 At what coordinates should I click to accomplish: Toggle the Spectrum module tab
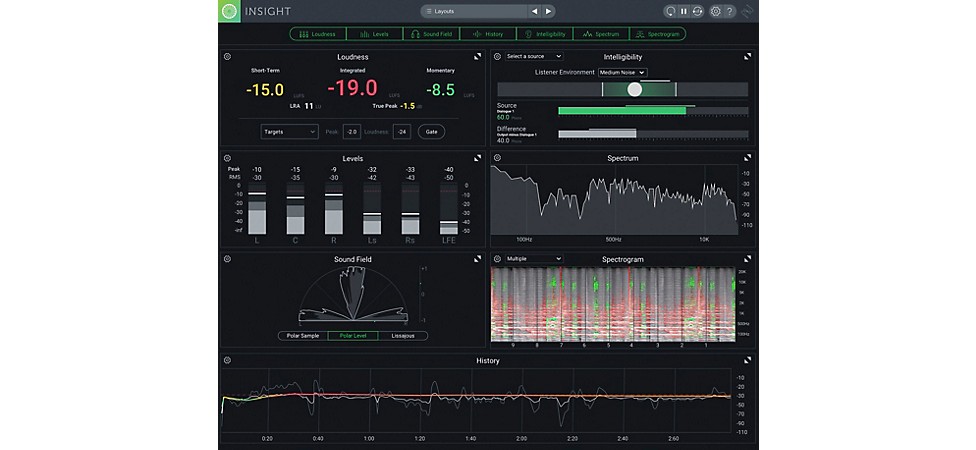[601, 34]
